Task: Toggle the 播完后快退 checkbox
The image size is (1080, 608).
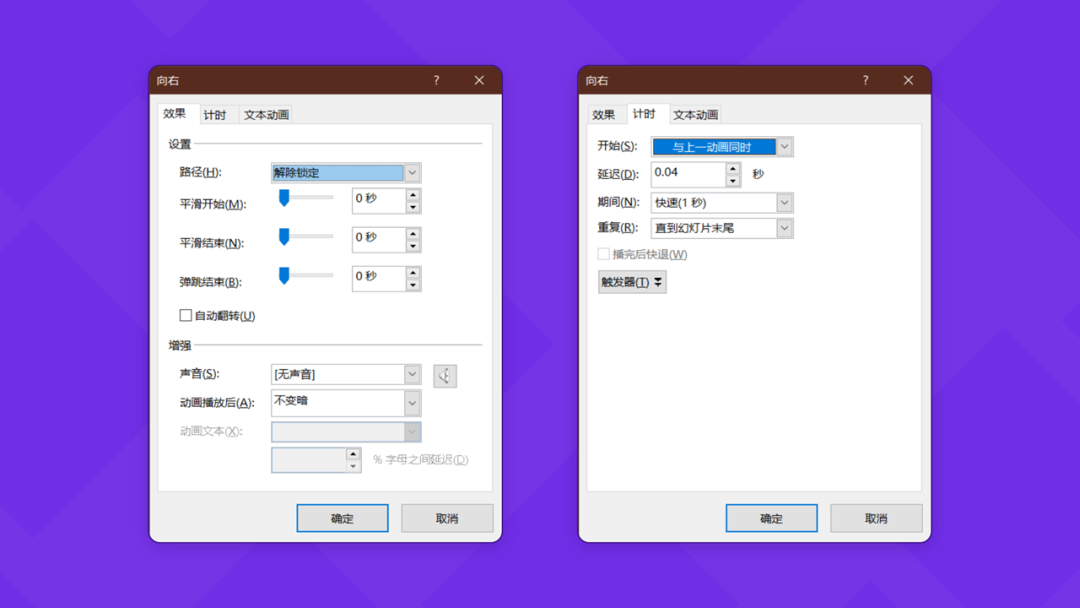Action: (x=603, y=254)
